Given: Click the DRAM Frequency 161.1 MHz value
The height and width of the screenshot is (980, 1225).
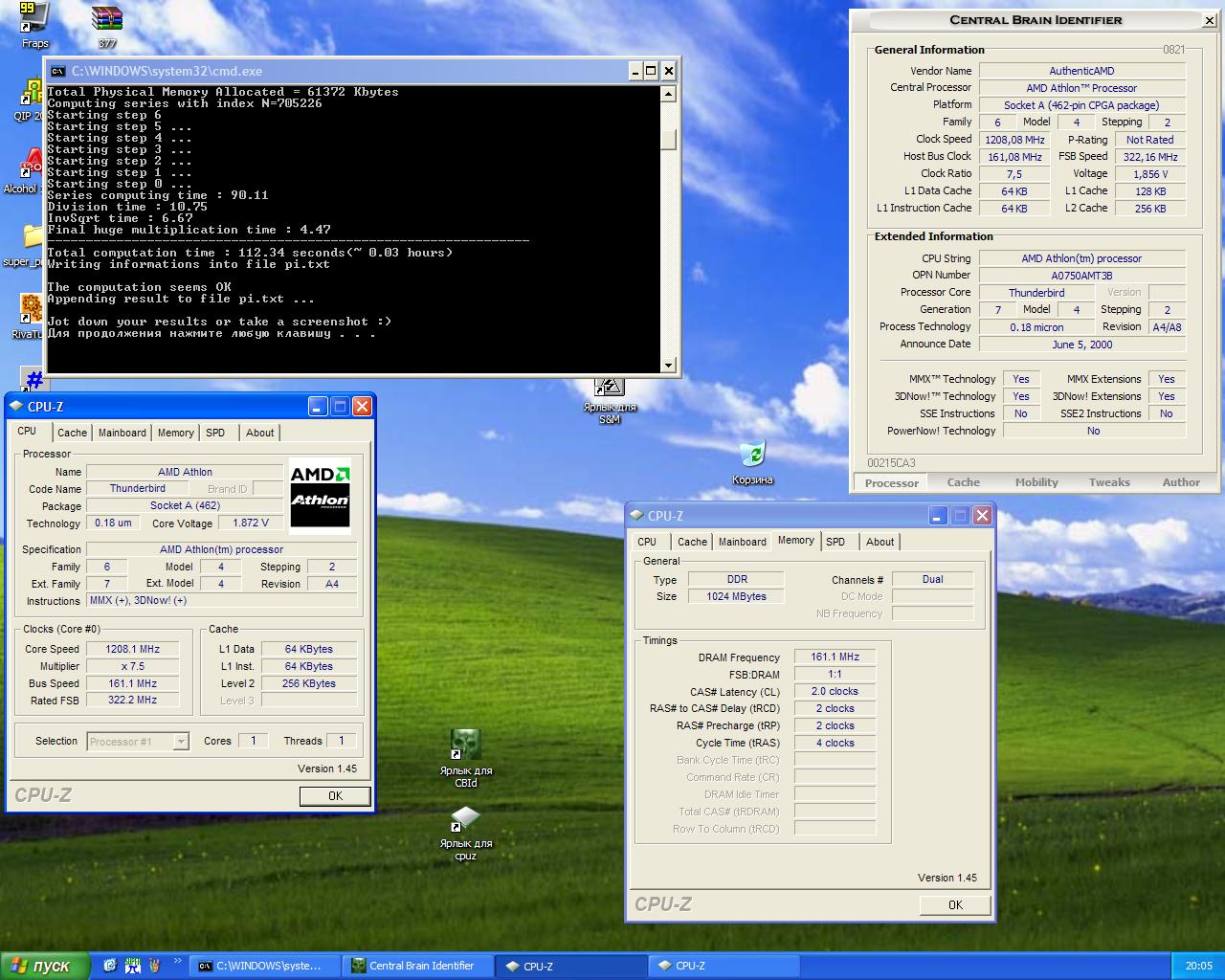Looking at the screenshot, I should (x=835, y=657).
